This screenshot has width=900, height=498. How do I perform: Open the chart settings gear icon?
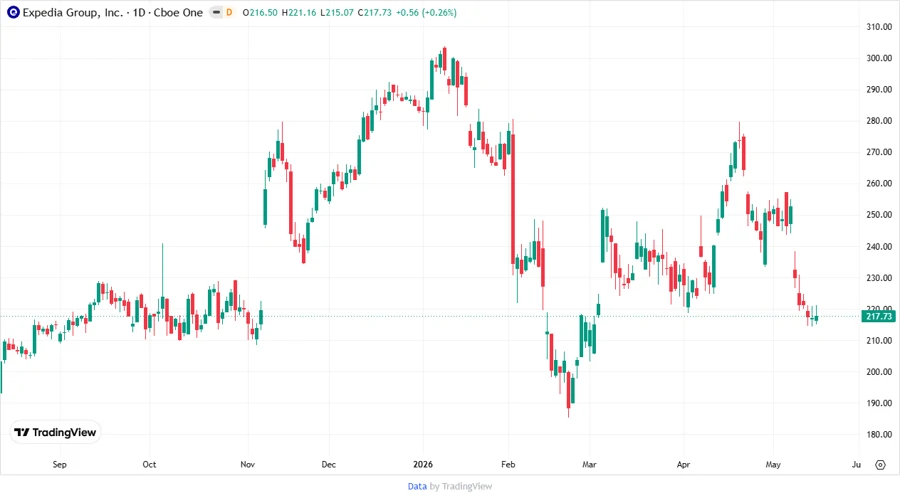(880, 465)
